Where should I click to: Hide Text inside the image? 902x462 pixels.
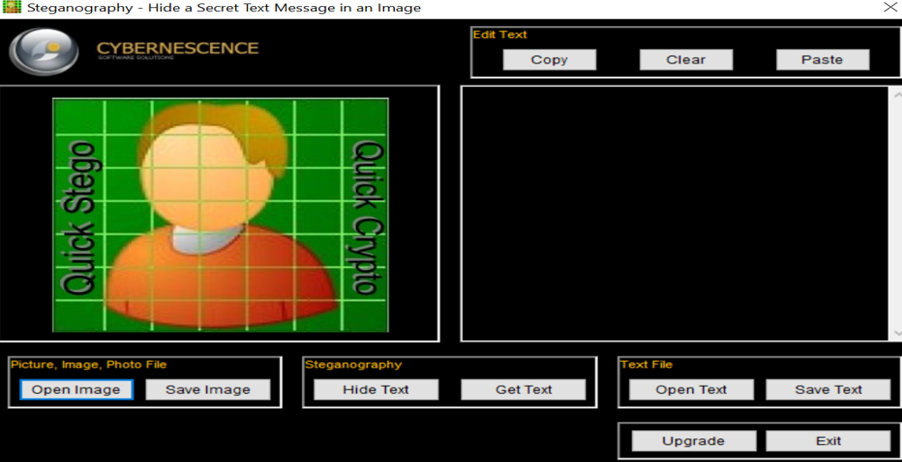[376, 390]
